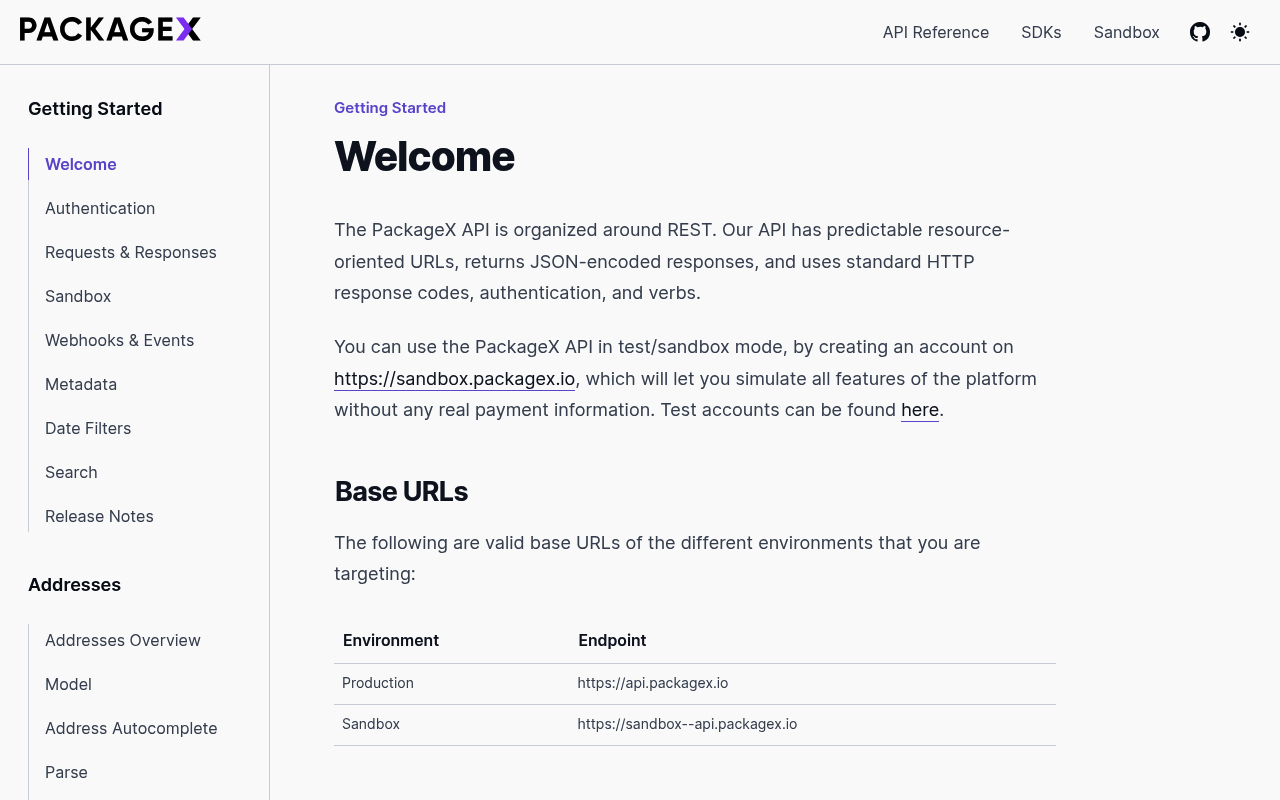The width and height of the screenshot is (1280, 800).
Task: Open the Authentication sidebar page
Action: tap(100, 208)
